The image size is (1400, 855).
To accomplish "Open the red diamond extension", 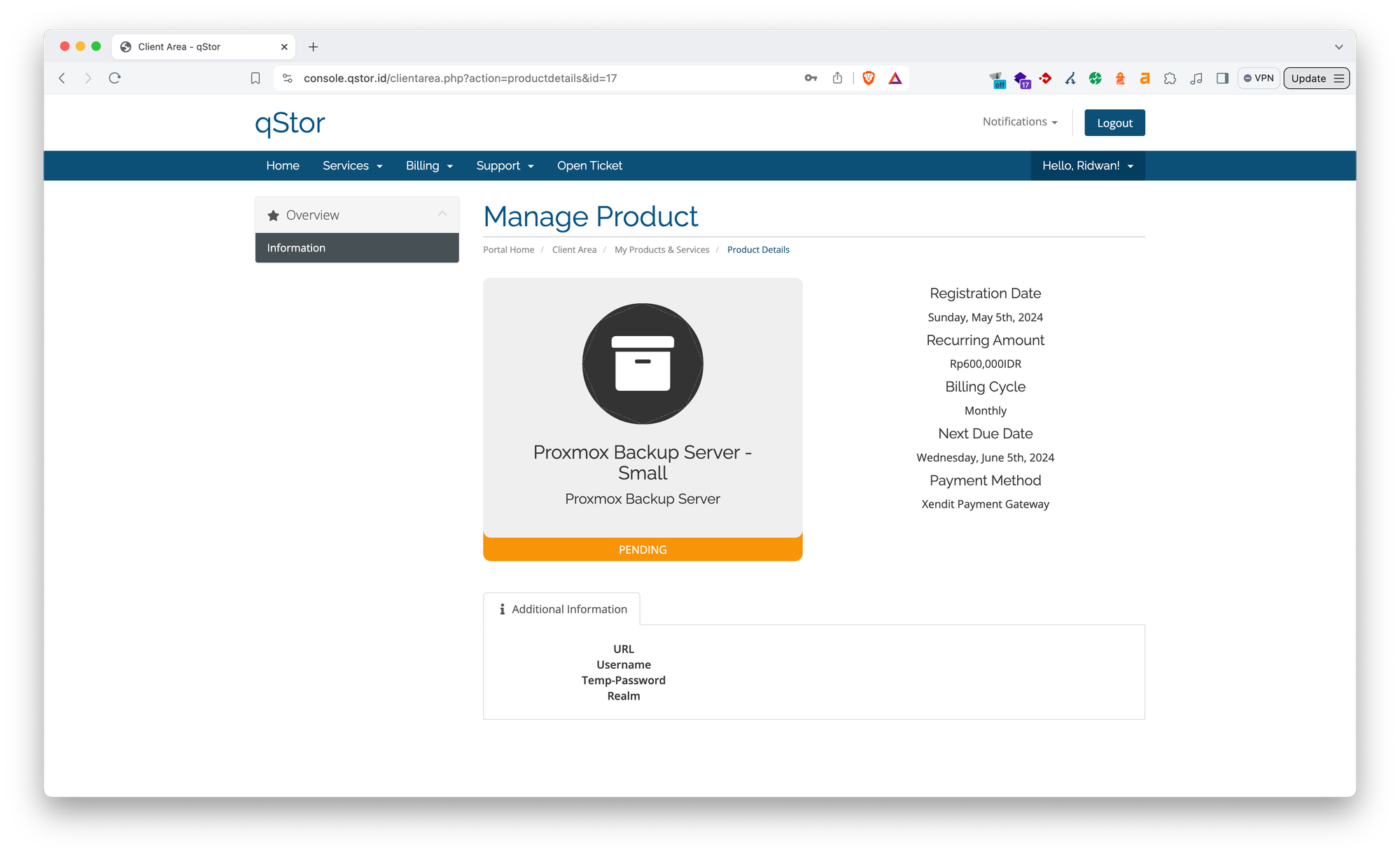I will click(1046, 78).
